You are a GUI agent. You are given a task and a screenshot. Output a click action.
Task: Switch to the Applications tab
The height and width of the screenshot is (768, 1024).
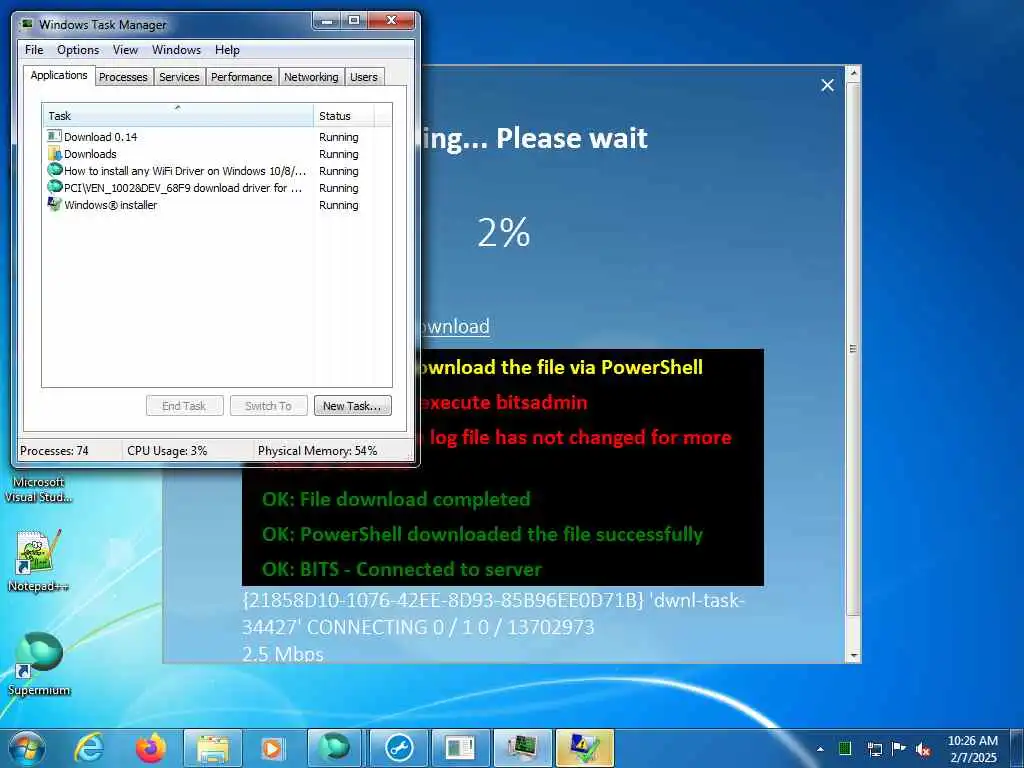tap(59, 75)
